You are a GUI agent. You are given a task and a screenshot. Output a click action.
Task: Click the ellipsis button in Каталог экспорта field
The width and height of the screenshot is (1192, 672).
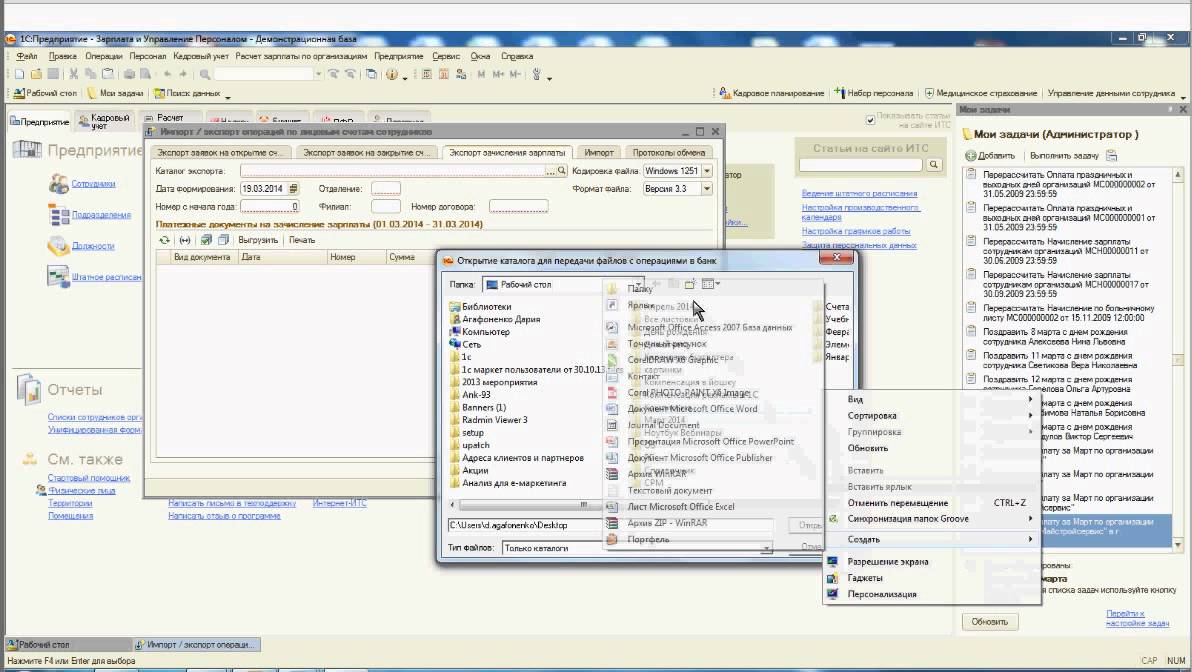tap(550, 171)
